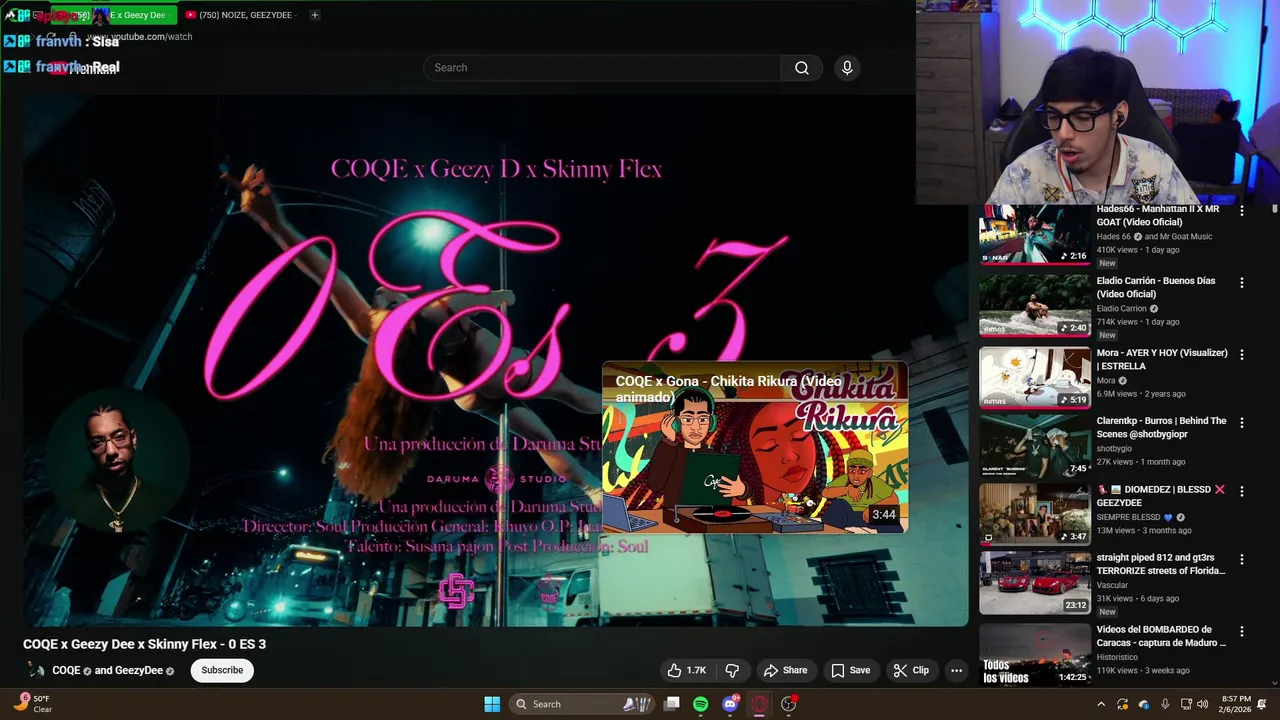Open Hades66 Manhattan II thumbnail
Viewport: 1280px width, 720px height.
click(1035, 234)
